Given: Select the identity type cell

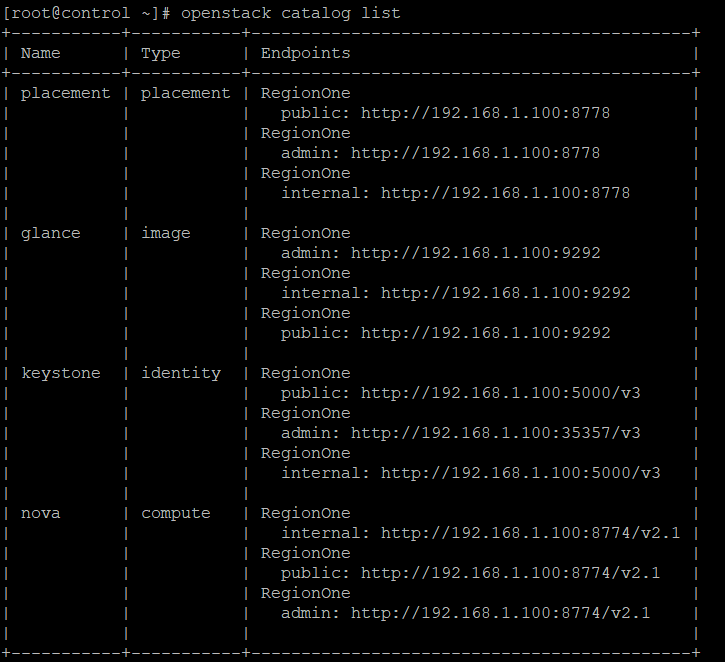Looking at the screenshot, I should pyautogui.click(x=181, y=374).
